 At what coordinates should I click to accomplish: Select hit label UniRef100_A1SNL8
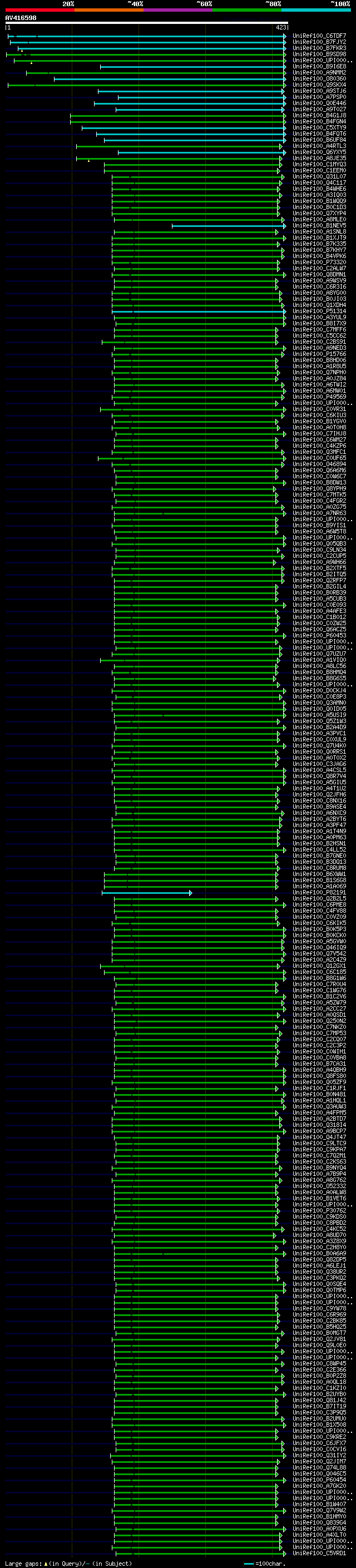click(x=319, y=232)
